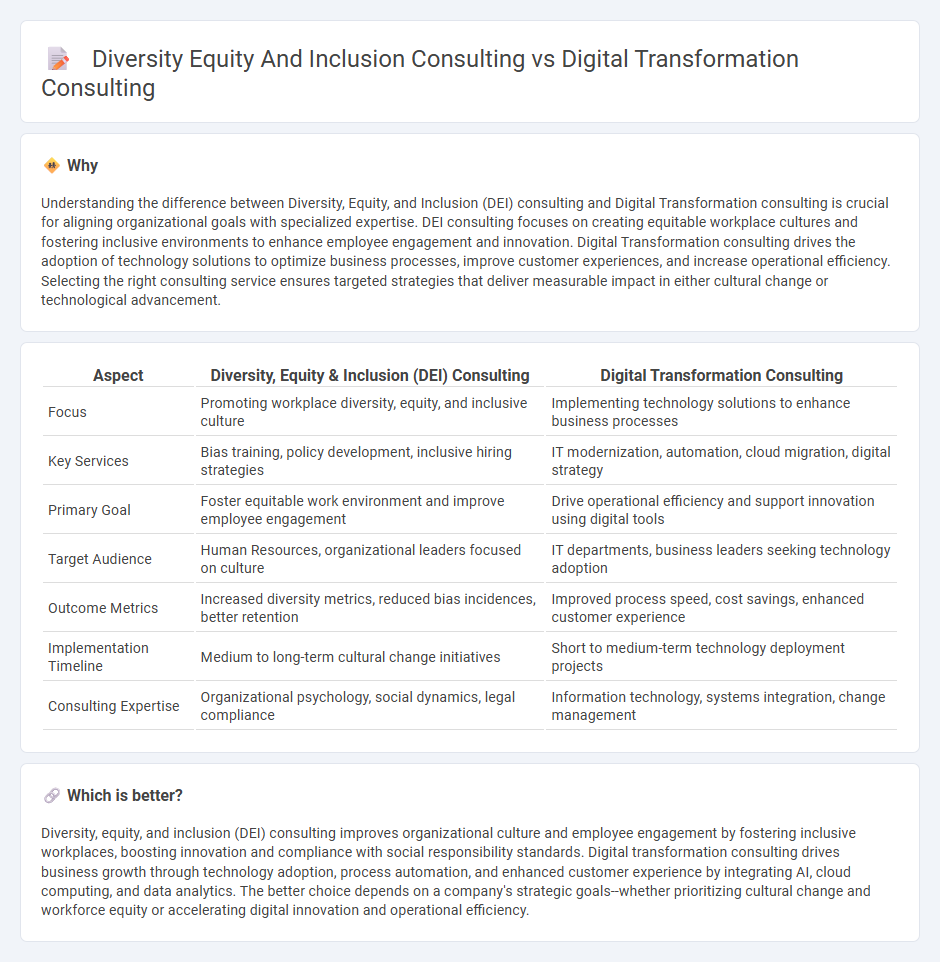Click cell 'Human Resources, organizational leaders focused on culture'
Screen dimensions: 940x962
(x=369, y=559)
